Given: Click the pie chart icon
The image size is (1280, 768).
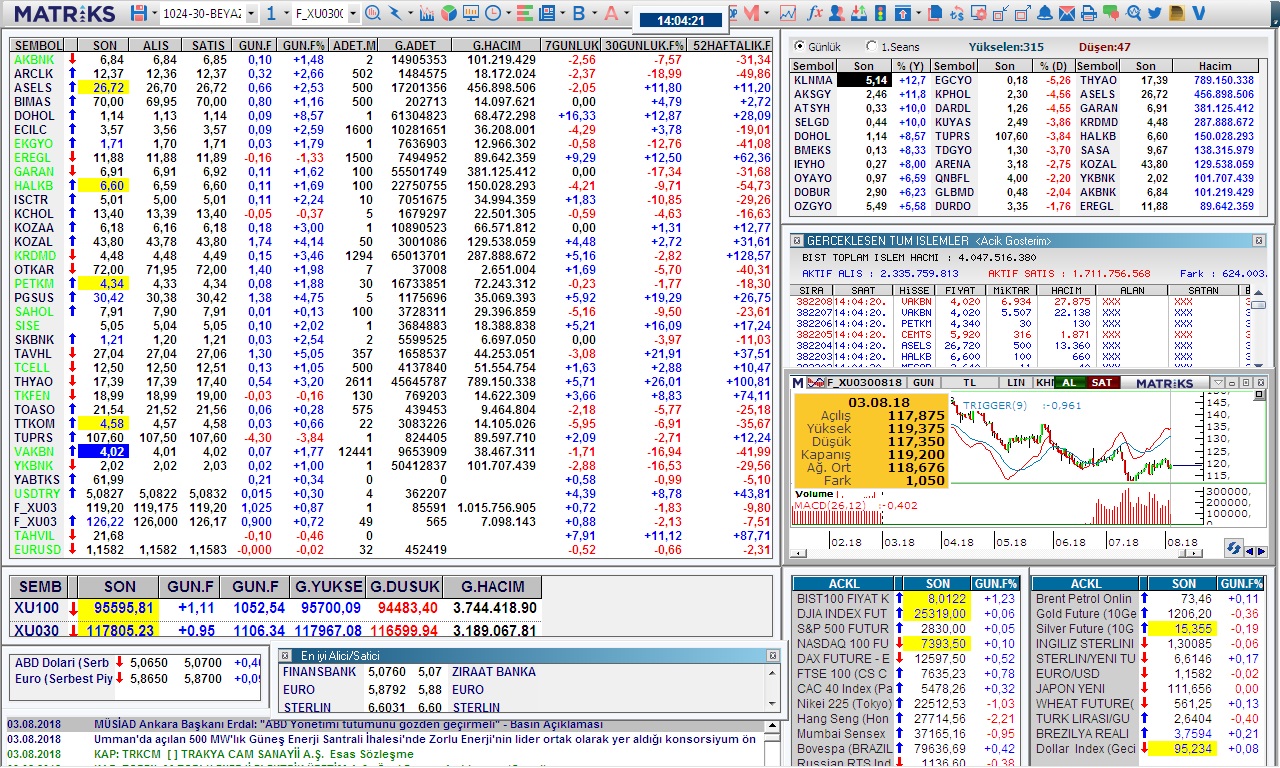Looking at the screenshot, I should 449,13.
